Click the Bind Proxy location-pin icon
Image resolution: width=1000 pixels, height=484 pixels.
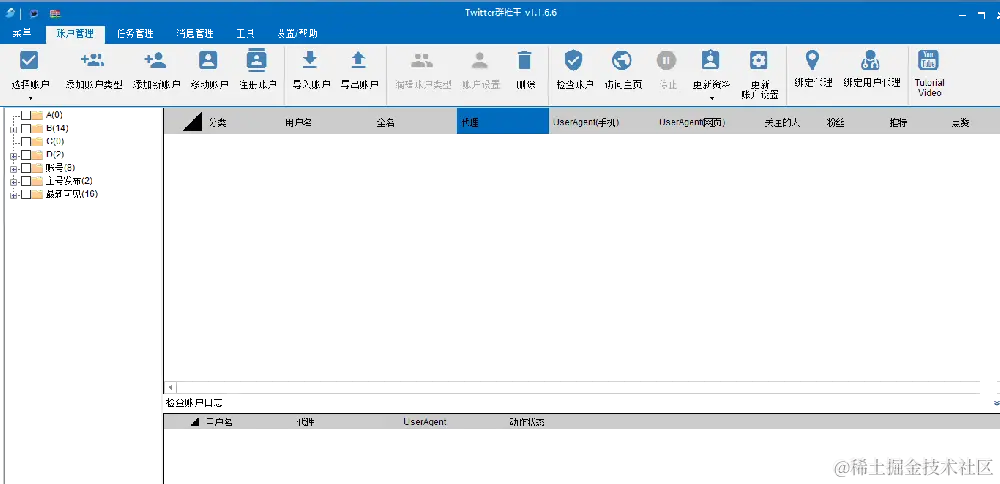[x=811, y=61]
